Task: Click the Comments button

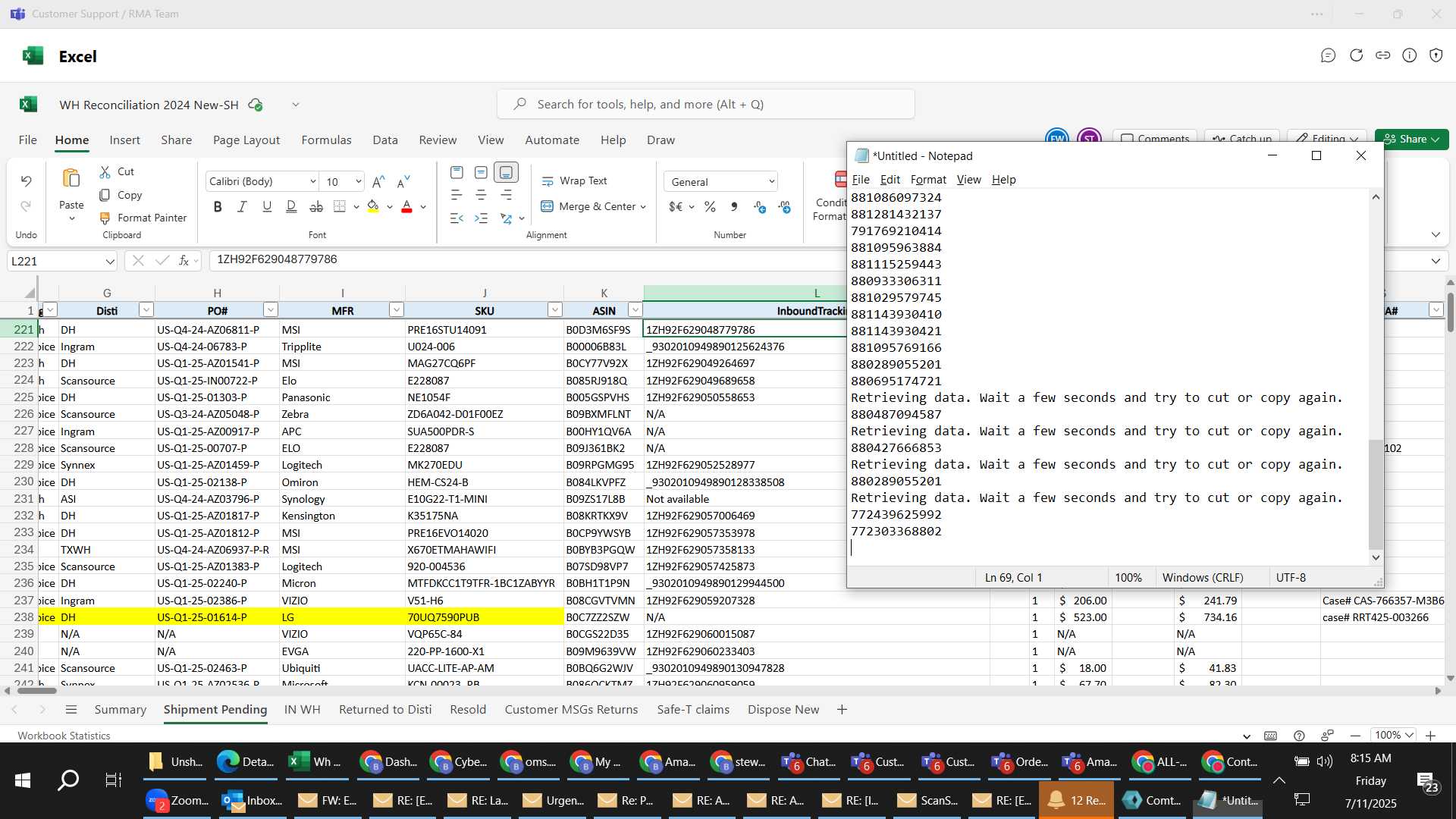Action: click(1155, 139)
